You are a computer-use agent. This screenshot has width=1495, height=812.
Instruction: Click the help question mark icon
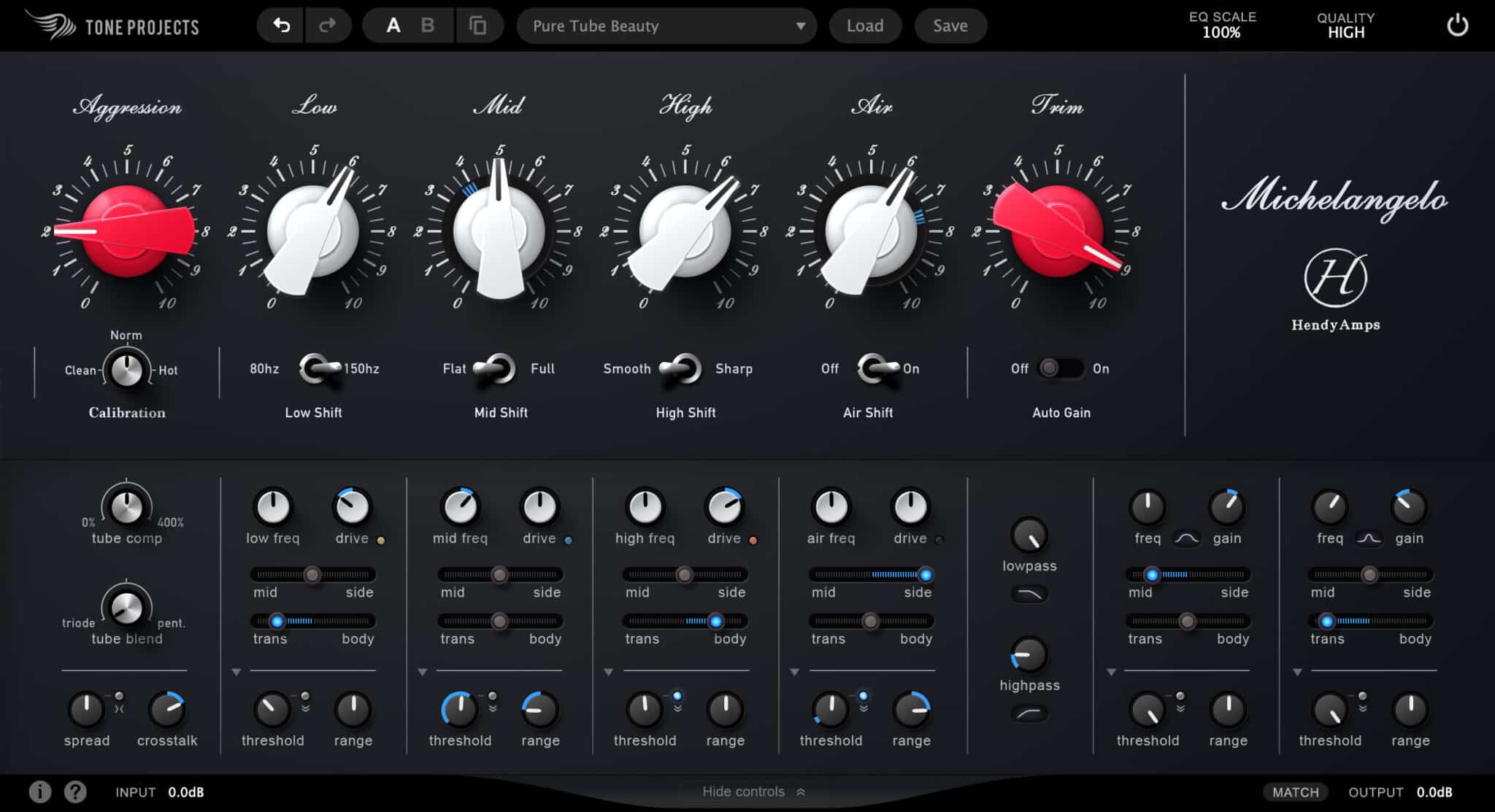click(74, 792)
